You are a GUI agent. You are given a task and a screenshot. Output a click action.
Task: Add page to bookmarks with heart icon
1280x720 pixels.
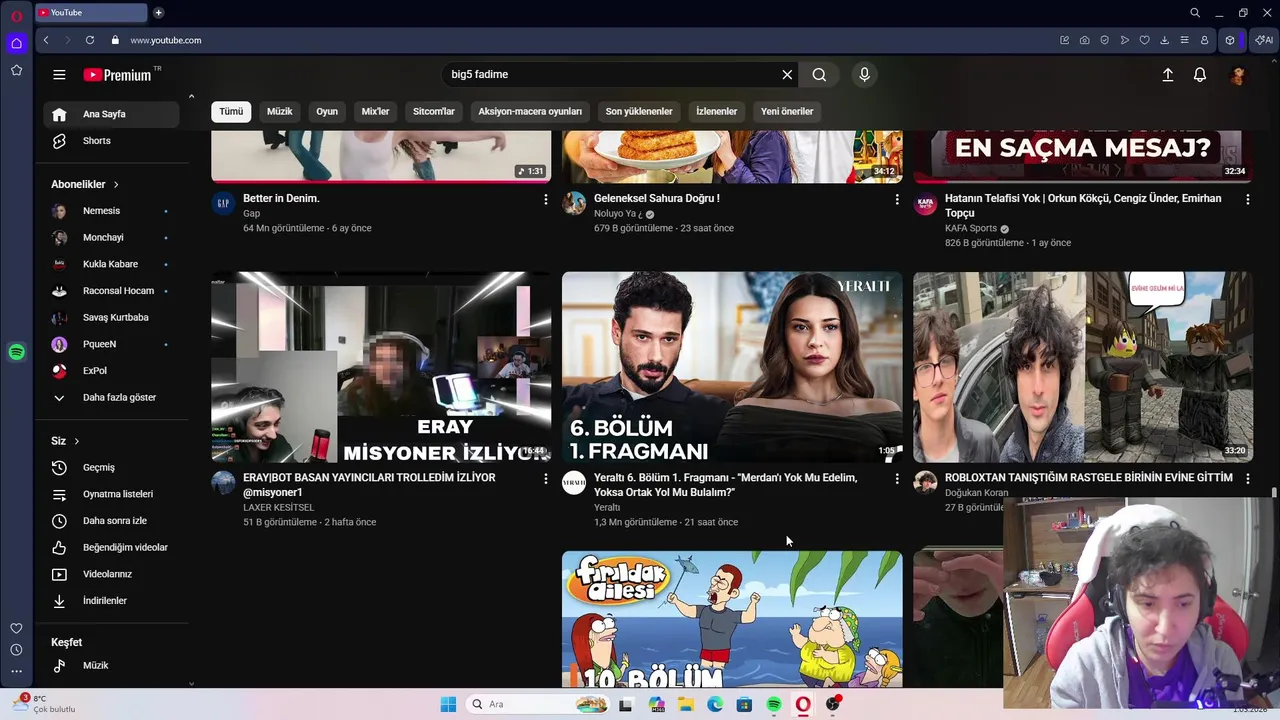[1145, 40]
